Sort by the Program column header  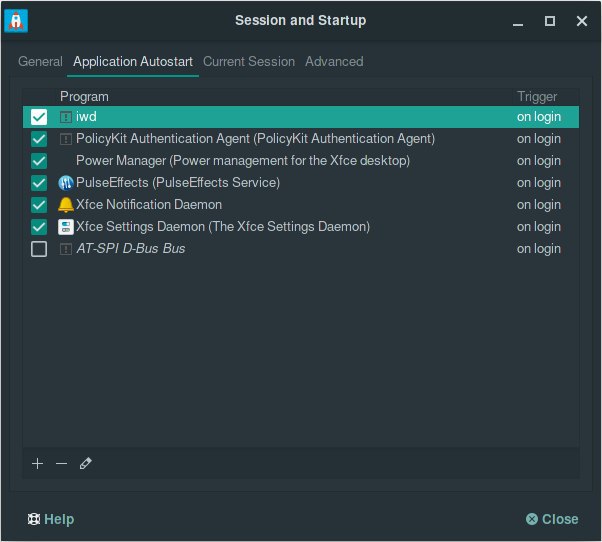(x=84, y=97)
